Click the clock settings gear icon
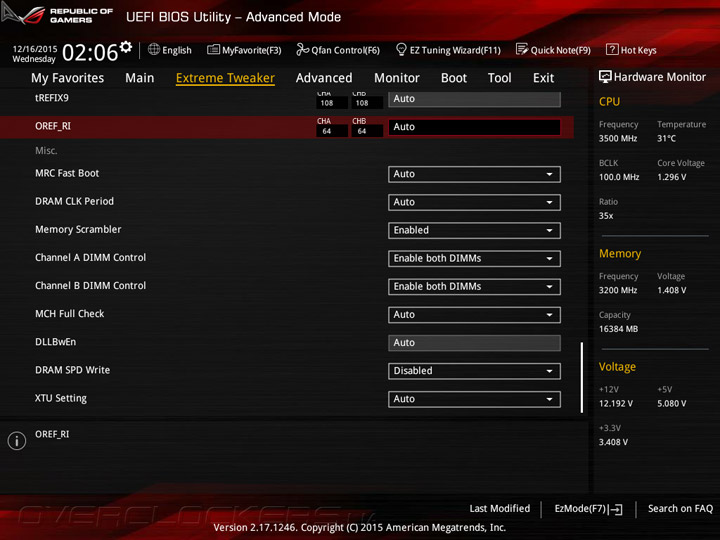This screenshot has width=720, height=540. click(x=126, y=46)
